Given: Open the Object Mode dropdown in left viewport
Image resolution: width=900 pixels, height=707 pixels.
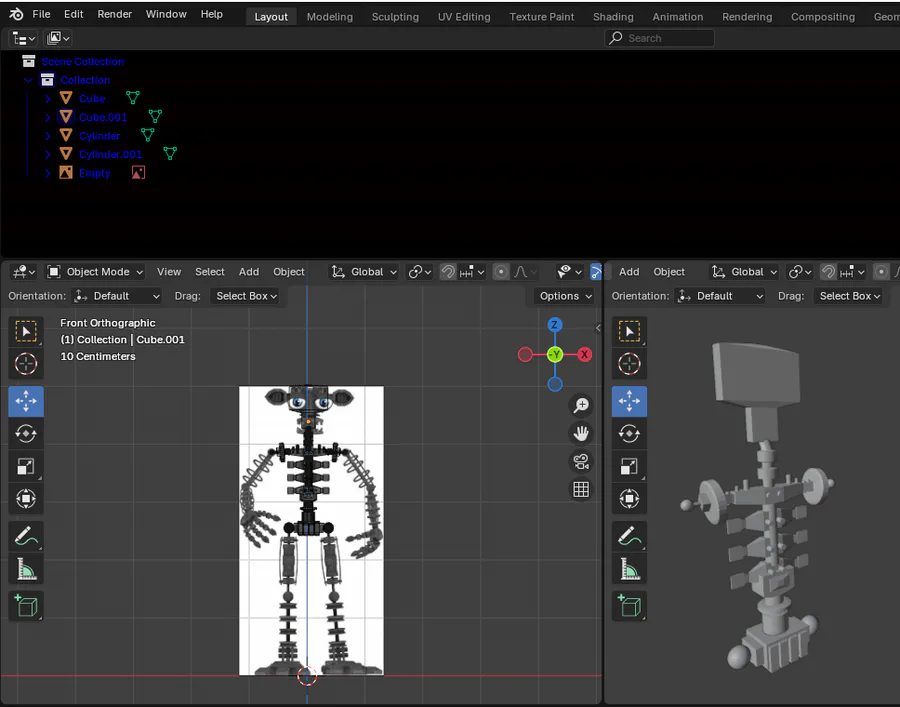Looking at the screenshot, I should (x=95, y=271).
